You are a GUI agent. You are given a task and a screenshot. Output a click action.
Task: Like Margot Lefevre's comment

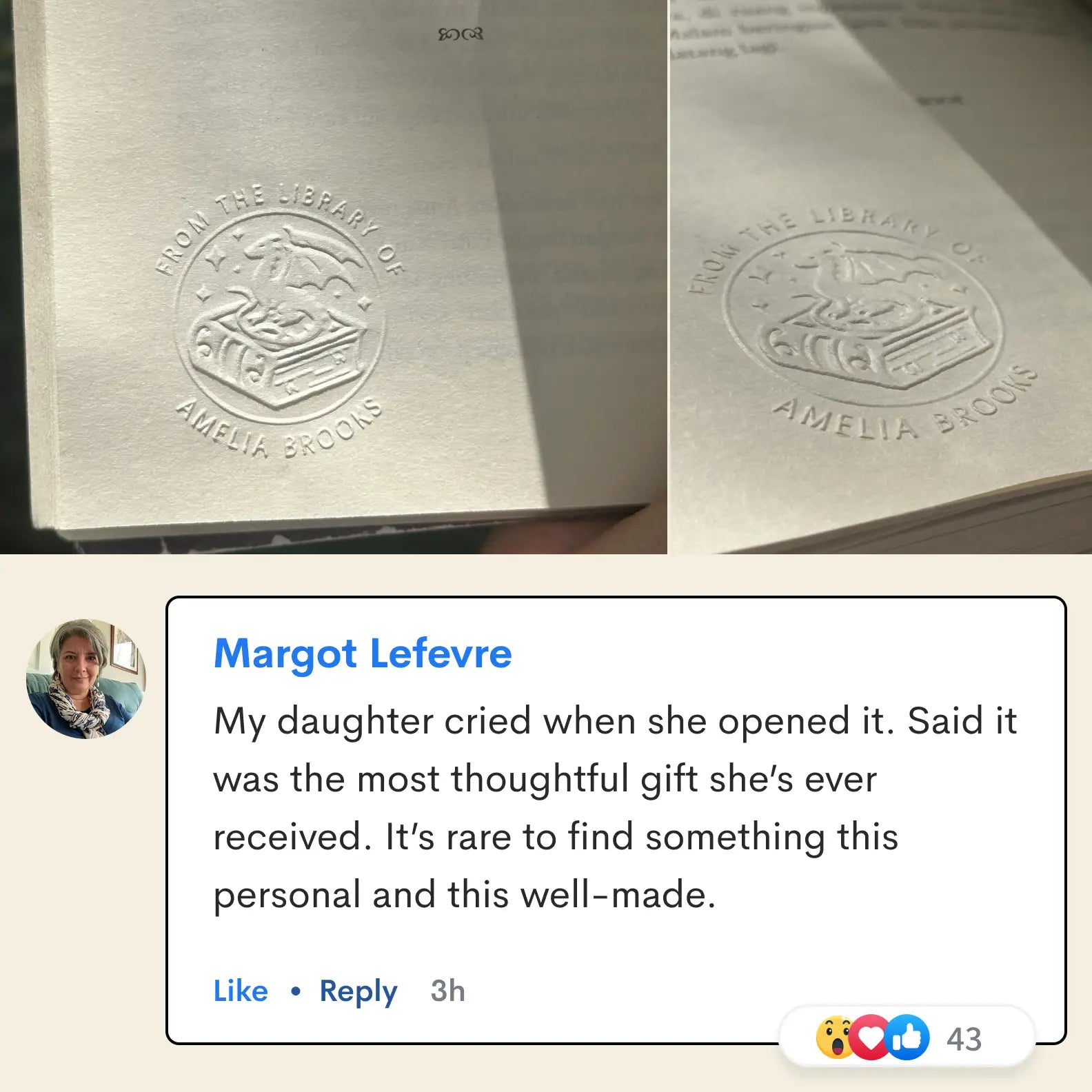coord(241,991)
